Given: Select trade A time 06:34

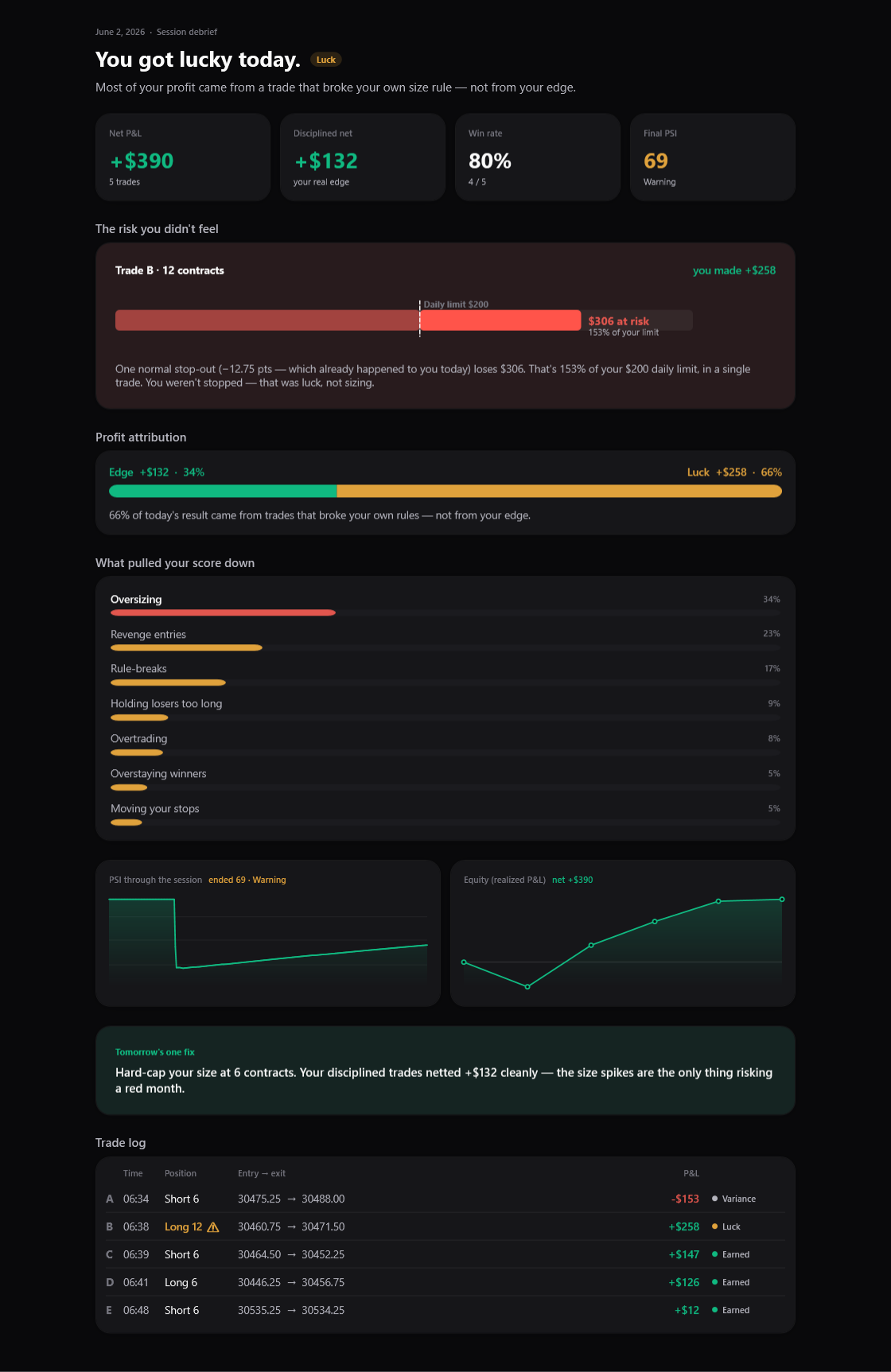Looking at the screenshot, I should click(x=136, y=1199).
